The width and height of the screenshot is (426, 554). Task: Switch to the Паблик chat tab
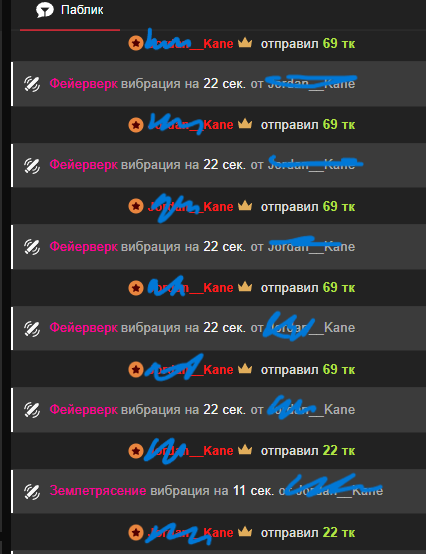coord(70,11)
